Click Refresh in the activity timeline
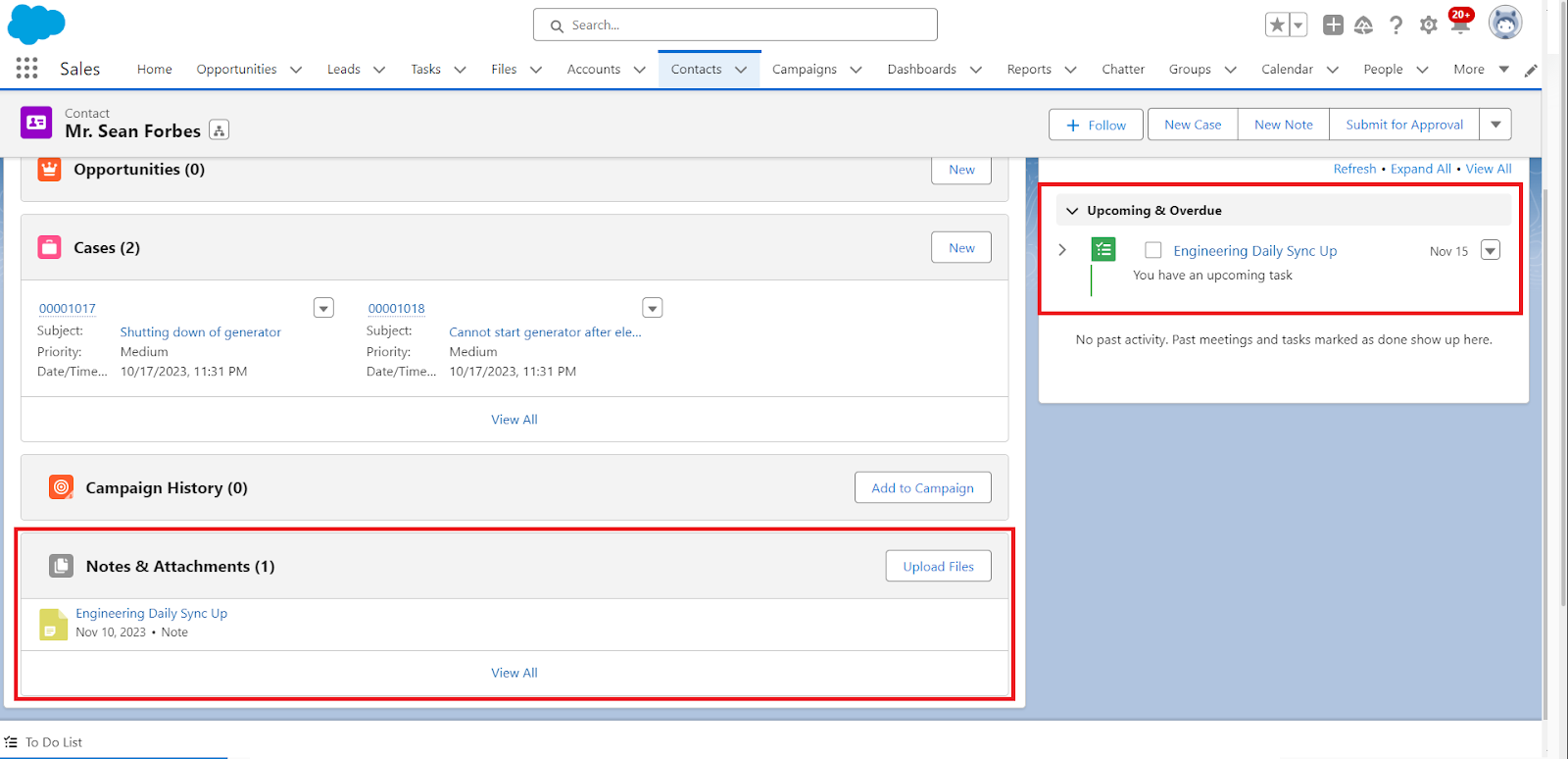Screen dimensions: 1568x759 pyautogui.click(x=1354, y=169)
